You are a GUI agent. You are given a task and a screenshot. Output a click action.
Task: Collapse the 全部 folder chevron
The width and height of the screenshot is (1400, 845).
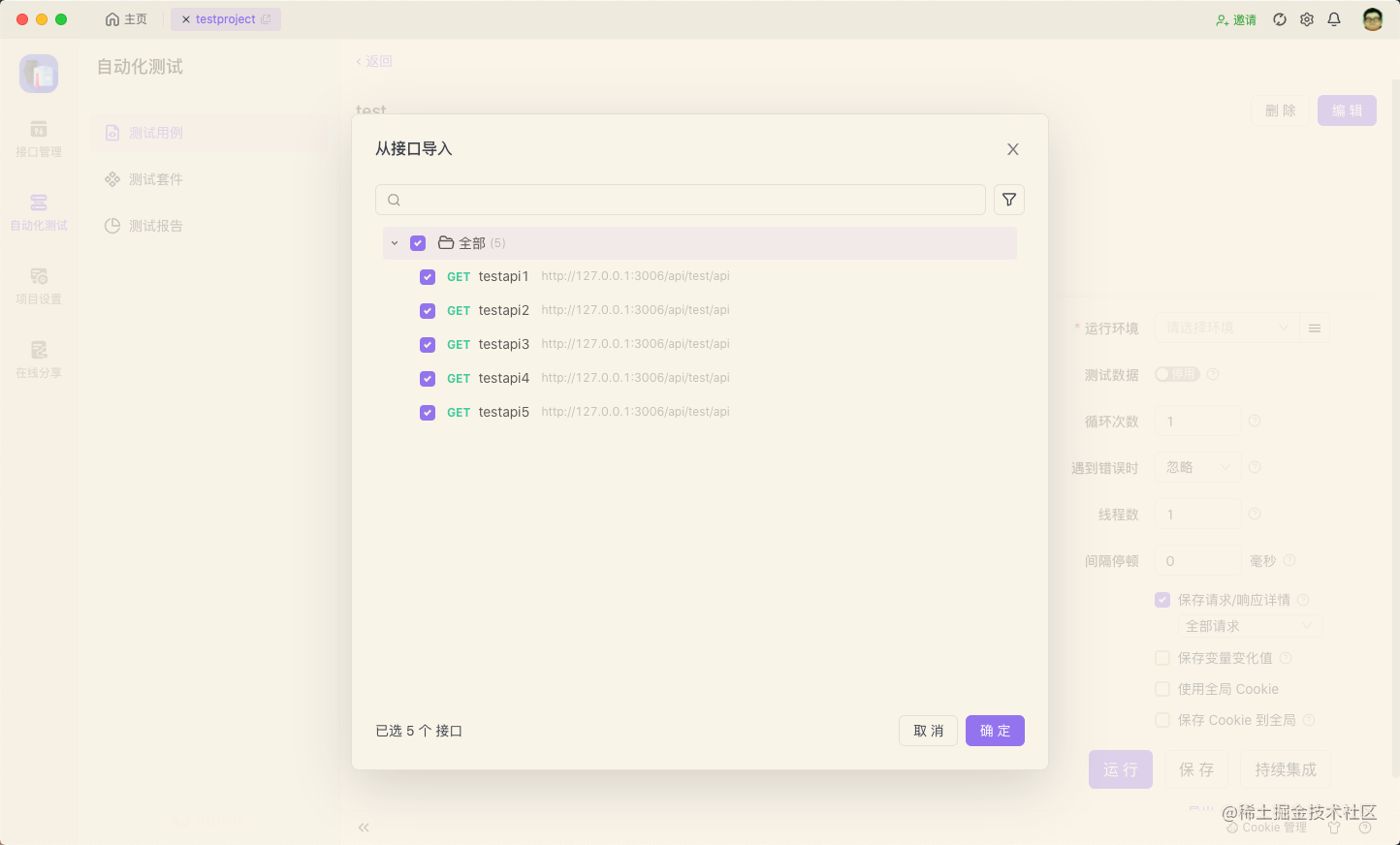395,243
